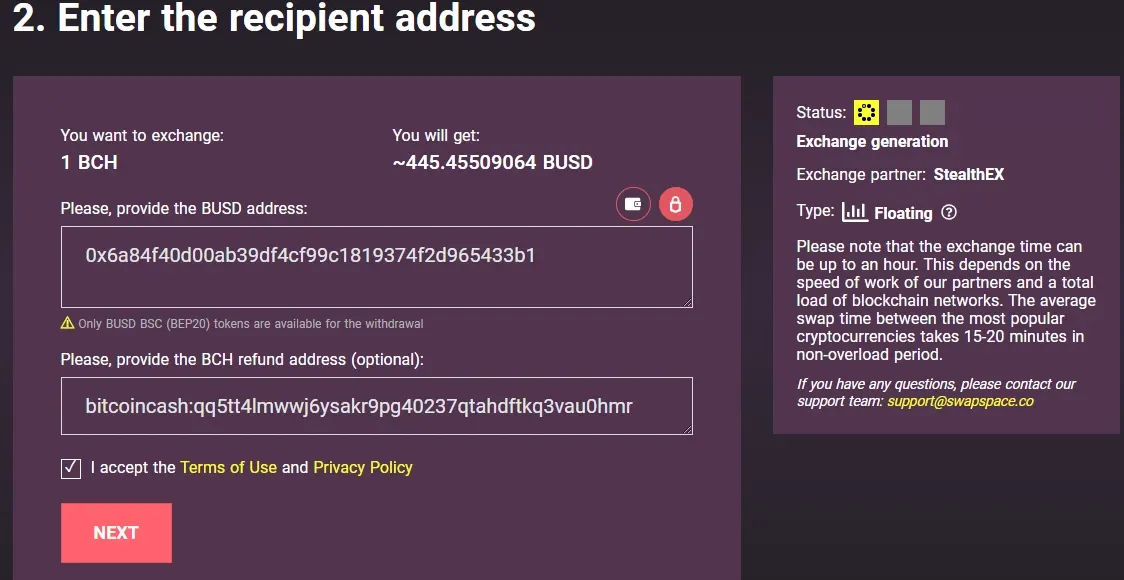Click the StealthEX exchange partner name
Screen dimensions: 1124x580
[x=968, y=174]
